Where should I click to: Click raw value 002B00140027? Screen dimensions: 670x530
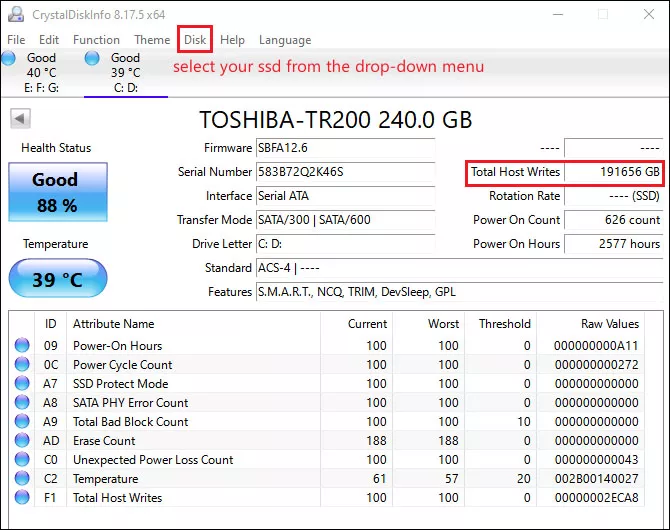(597, 479)
